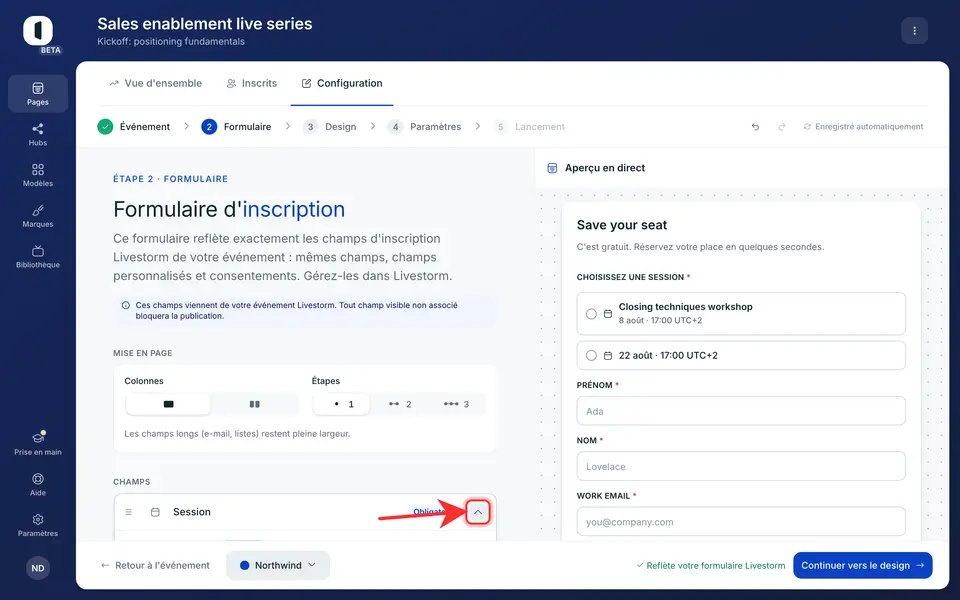Click the Prénom input field
This screenshot has height=600, width=960.
741,411
